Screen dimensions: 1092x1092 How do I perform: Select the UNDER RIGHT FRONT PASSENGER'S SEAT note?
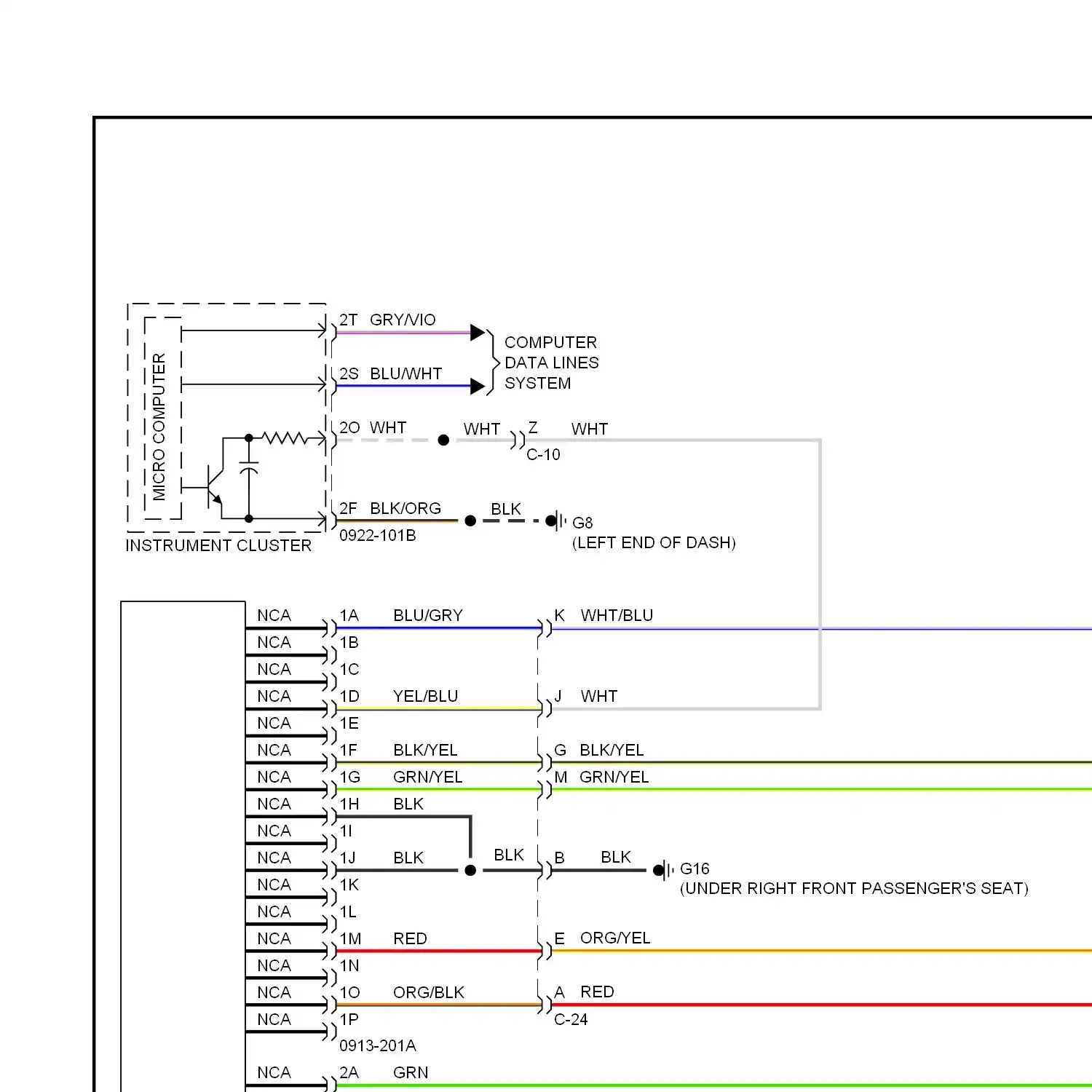click(854, 888)
